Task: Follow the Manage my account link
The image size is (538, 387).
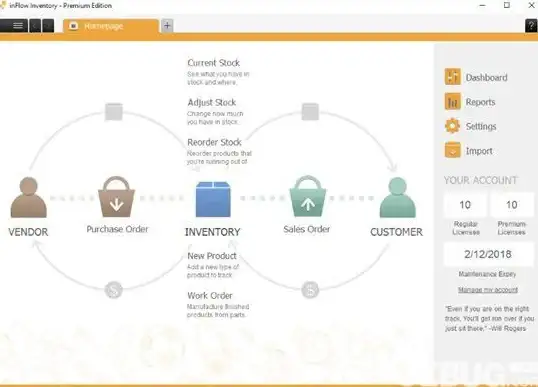Action: coord(488,290)
